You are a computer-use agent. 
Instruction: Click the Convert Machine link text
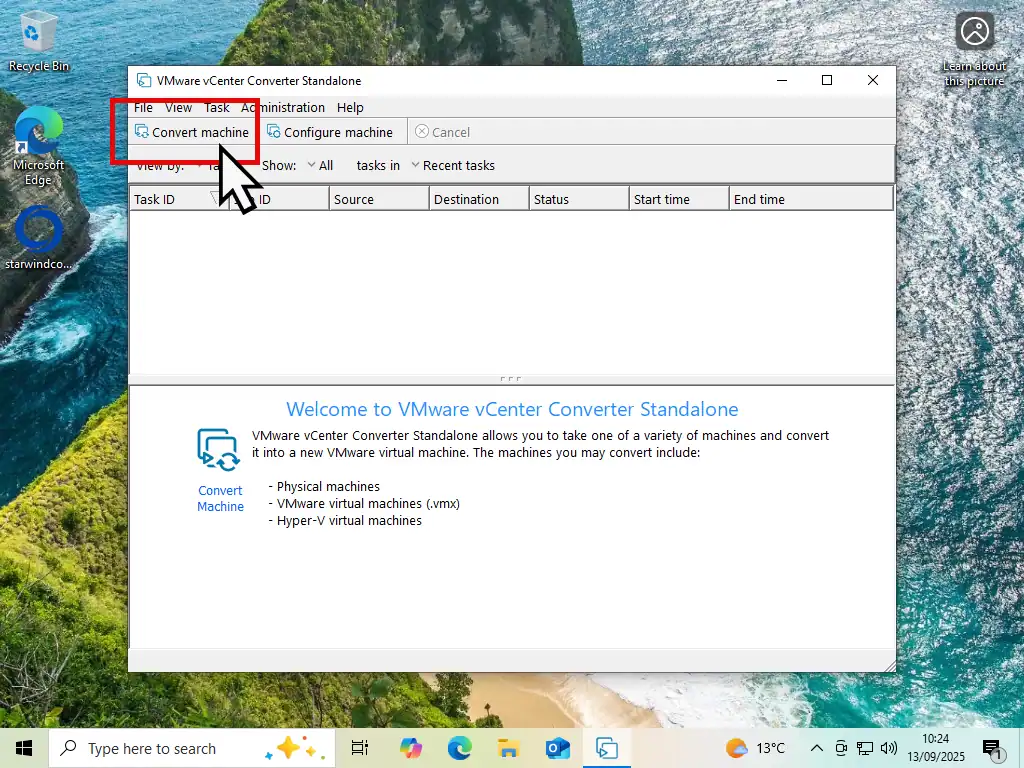click(220, 498)
